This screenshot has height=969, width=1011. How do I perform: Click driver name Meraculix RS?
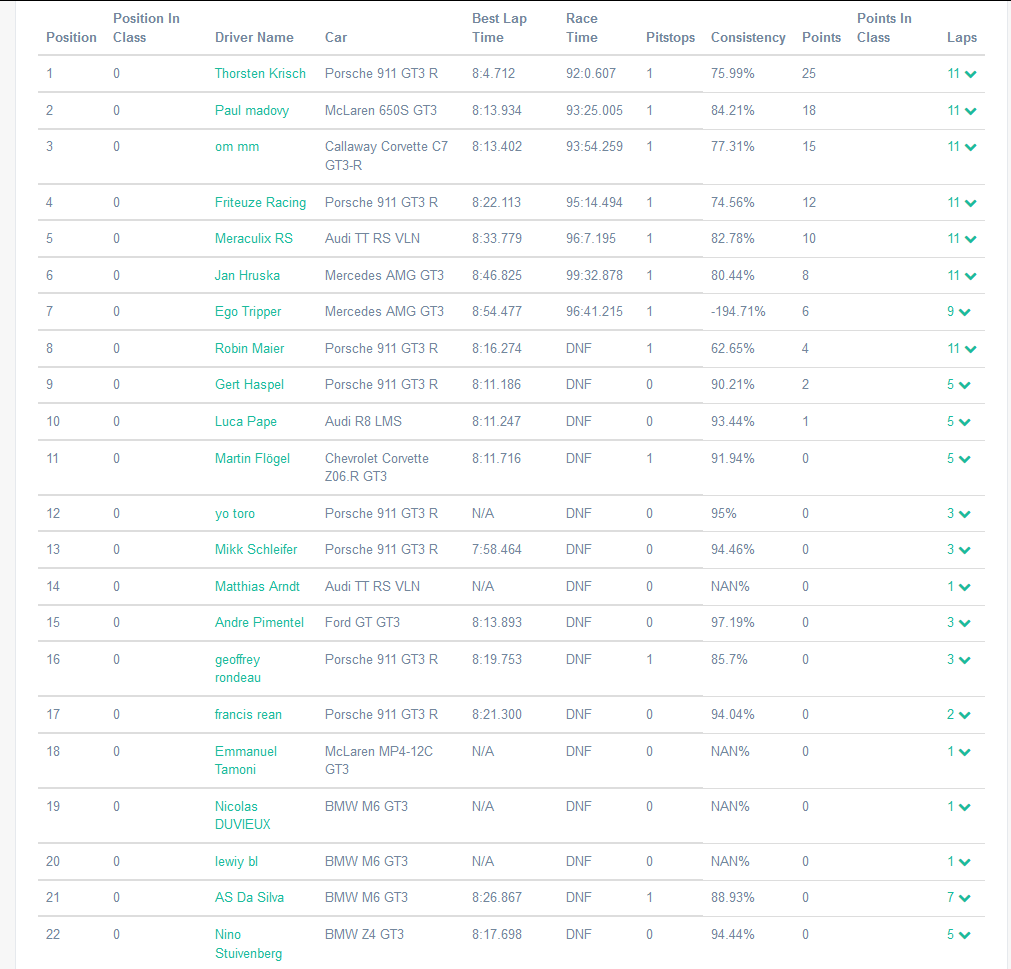[x=254, y=239]
